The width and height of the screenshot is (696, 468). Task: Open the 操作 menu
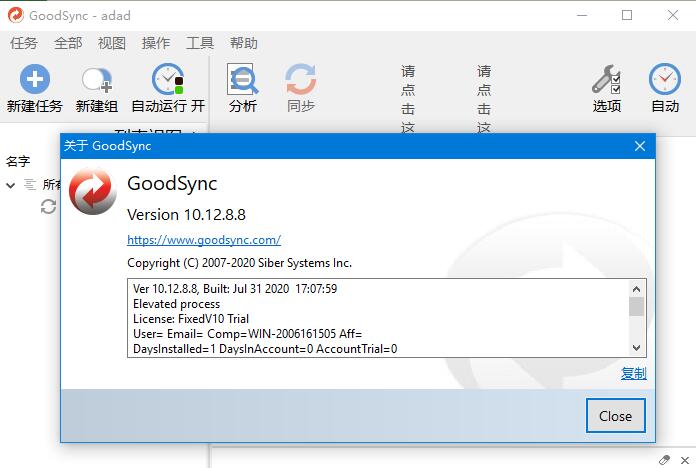point(156,43)
